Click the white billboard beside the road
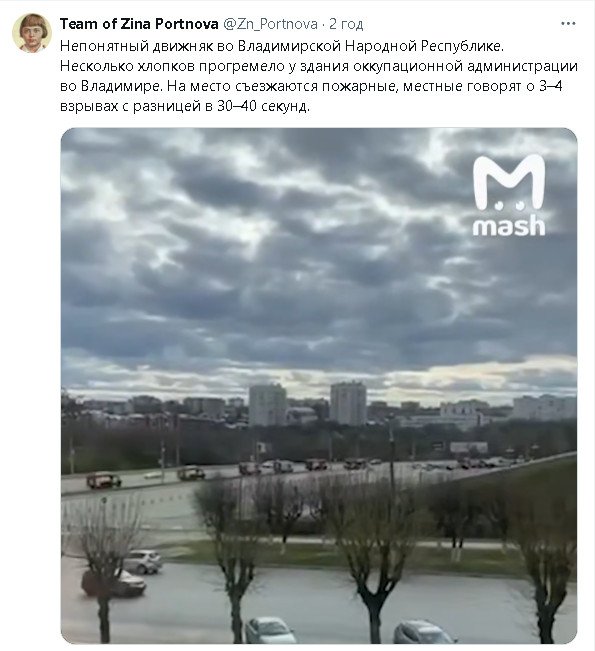 (469, 447)
